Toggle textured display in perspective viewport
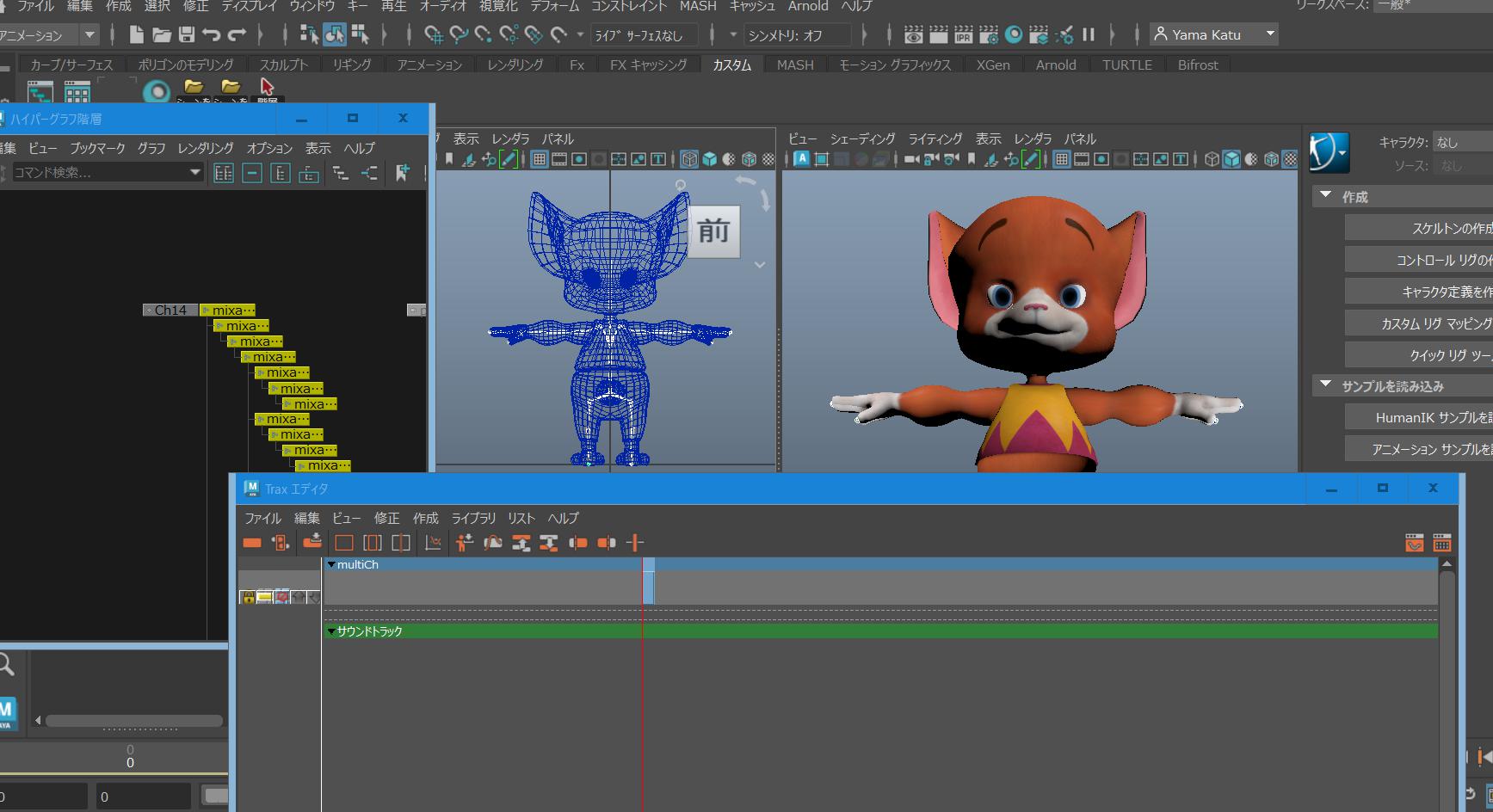This screenshot has height=812, width=1493. pos(1290,159)
